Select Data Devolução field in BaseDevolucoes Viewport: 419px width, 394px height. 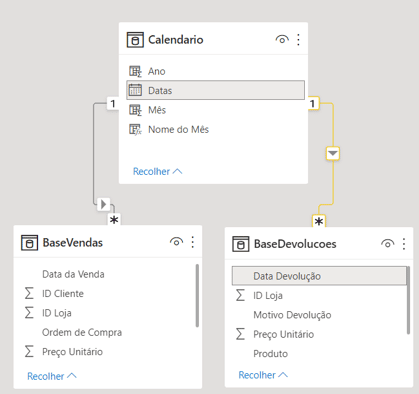319,276
